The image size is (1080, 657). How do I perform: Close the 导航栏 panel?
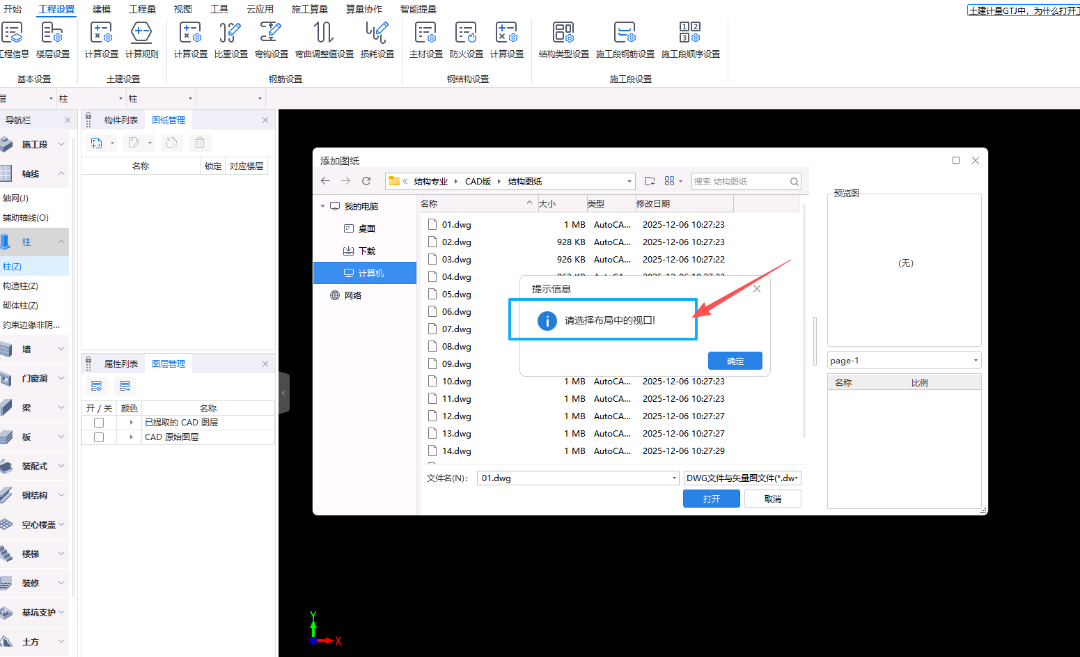tap(67, 120)
